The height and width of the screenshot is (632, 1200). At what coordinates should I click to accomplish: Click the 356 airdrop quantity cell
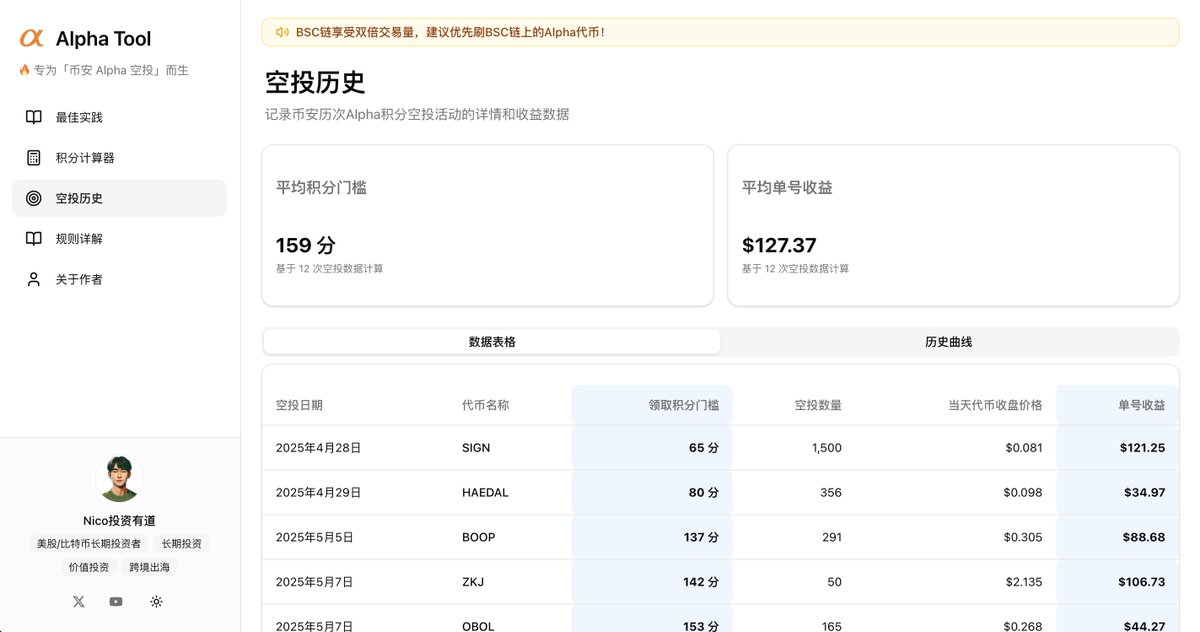[831, 493]
